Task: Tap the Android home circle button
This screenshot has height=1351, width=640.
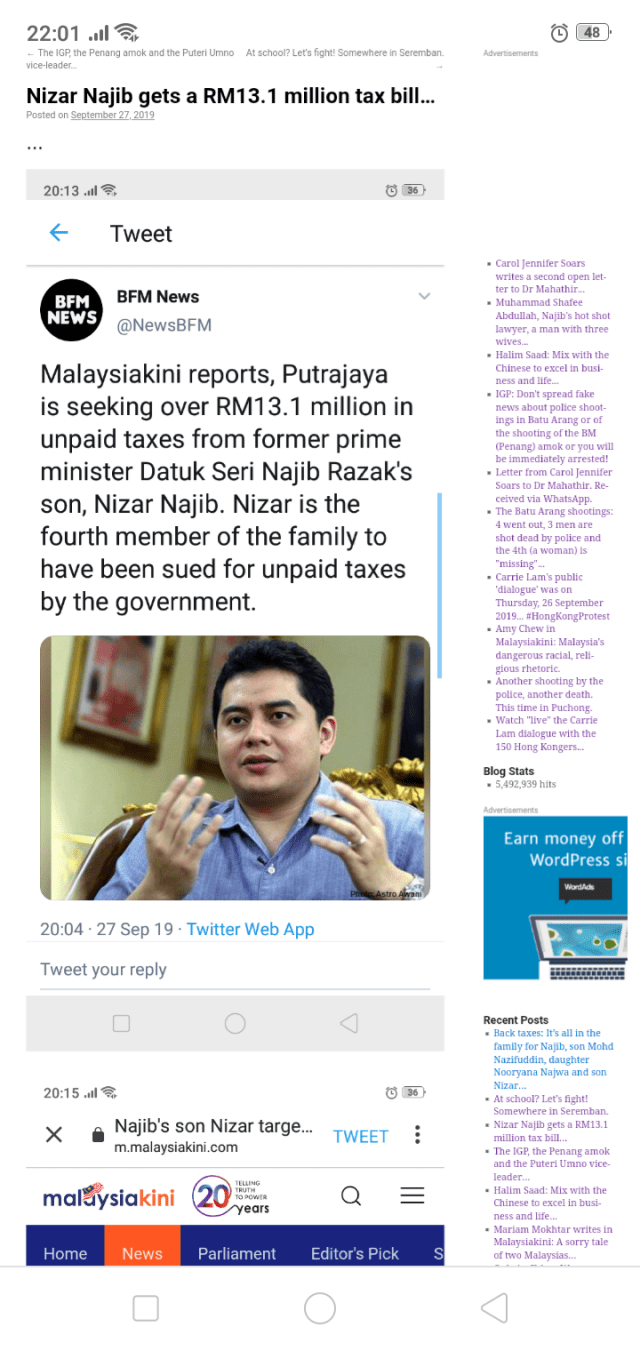Action: pos(320,1308)
